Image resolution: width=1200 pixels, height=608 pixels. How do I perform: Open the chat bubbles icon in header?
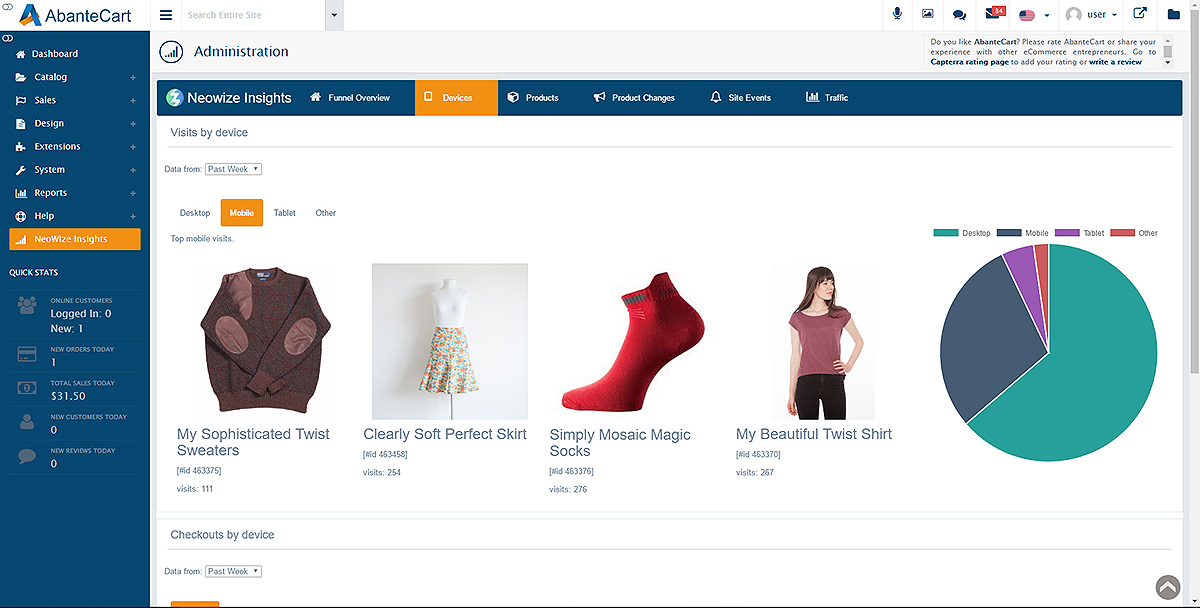(x=959, y=15)
